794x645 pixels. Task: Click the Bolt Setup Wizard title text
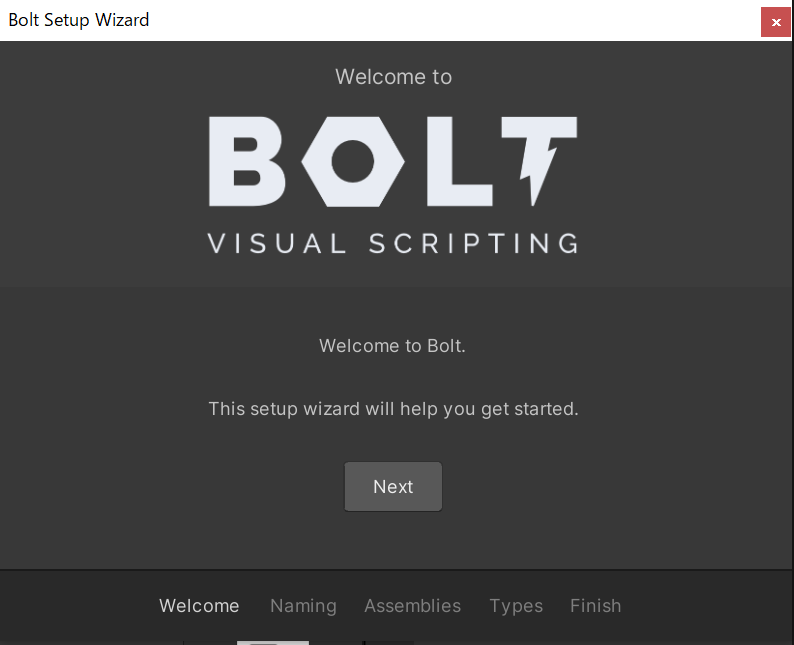(x=78, y=20)
